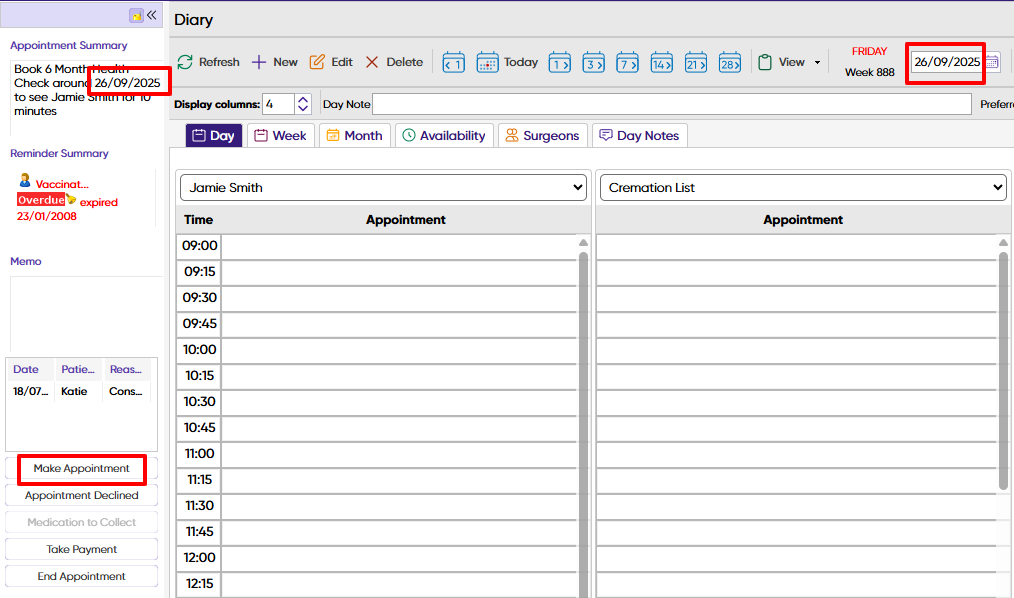The height and width of the screenshot is (598, 1014).
Task: Click the yellow pin icon in side panel
Action: pos(136,16)
